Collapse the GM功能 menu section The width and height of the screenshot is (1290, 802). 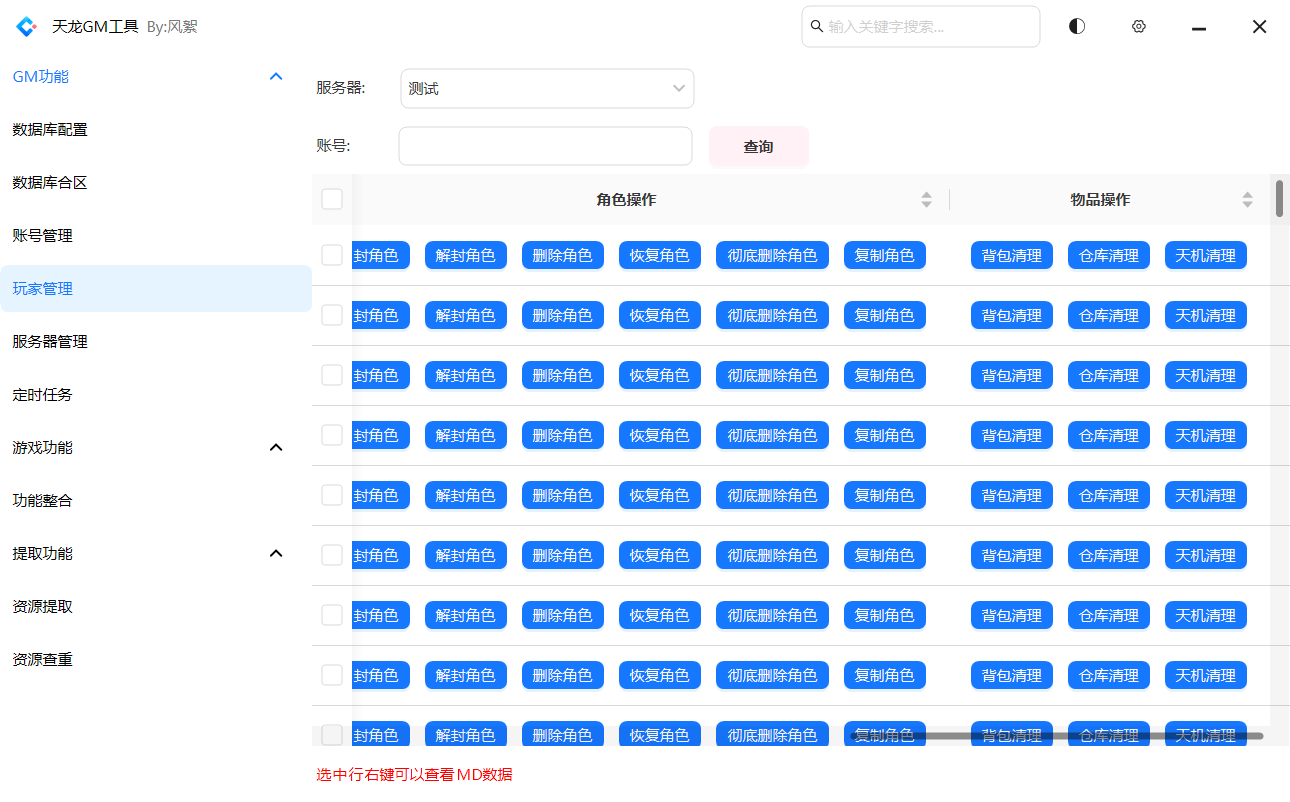pos(277,77)
